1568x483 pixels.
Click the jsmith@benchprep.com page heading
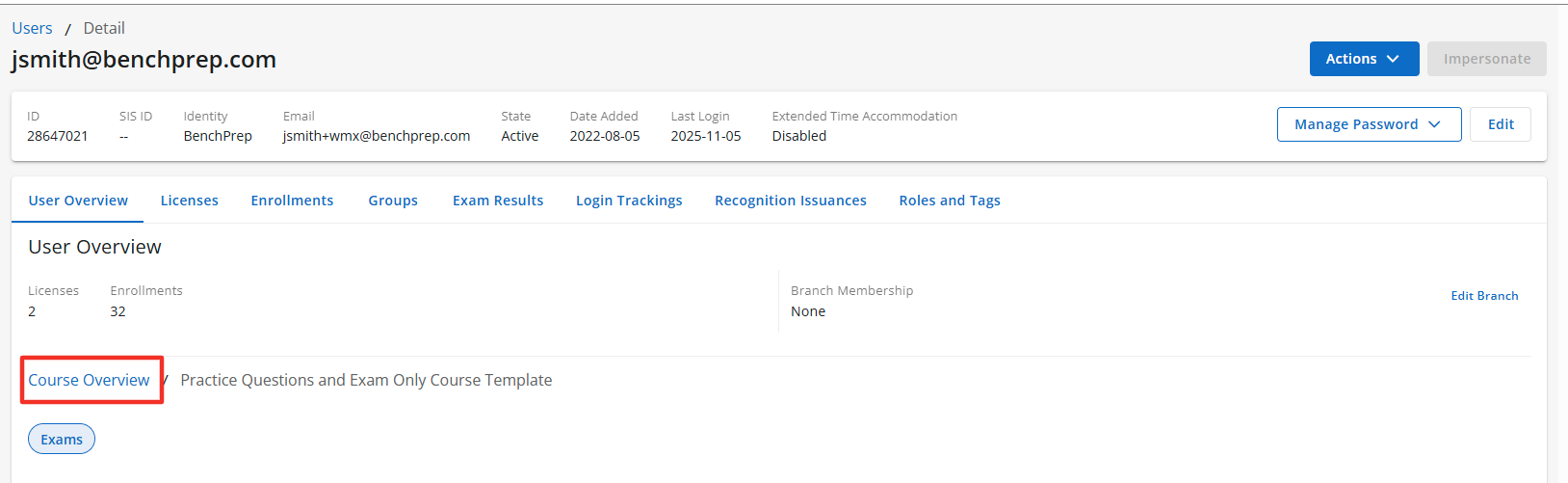pos(144,60)
